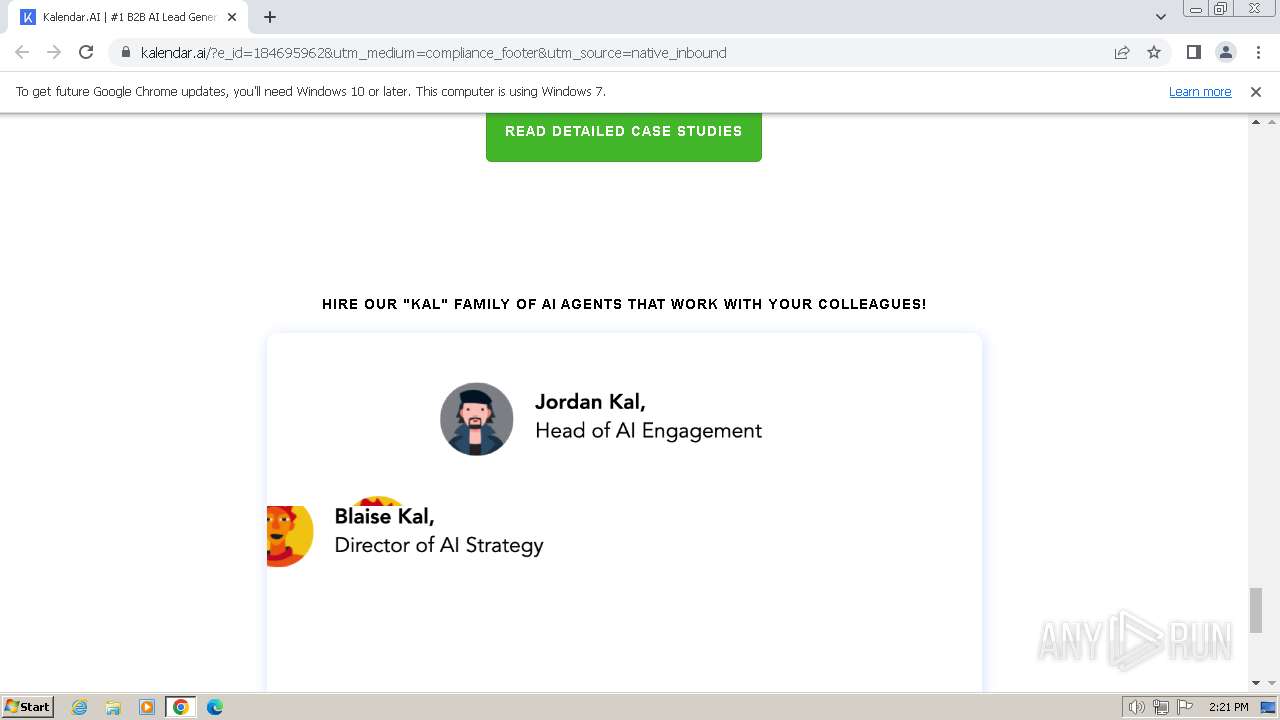Open the volume speaker tray icon

1137,707
